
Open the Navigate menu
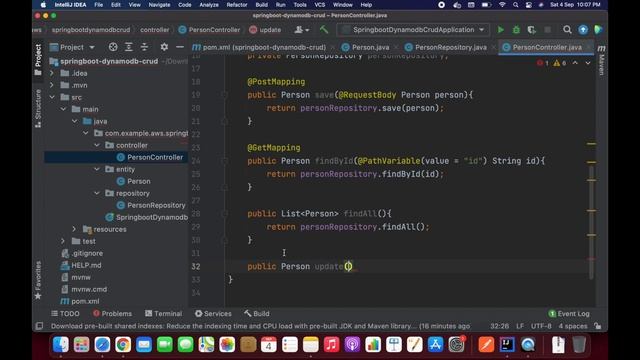pos(159,5)
